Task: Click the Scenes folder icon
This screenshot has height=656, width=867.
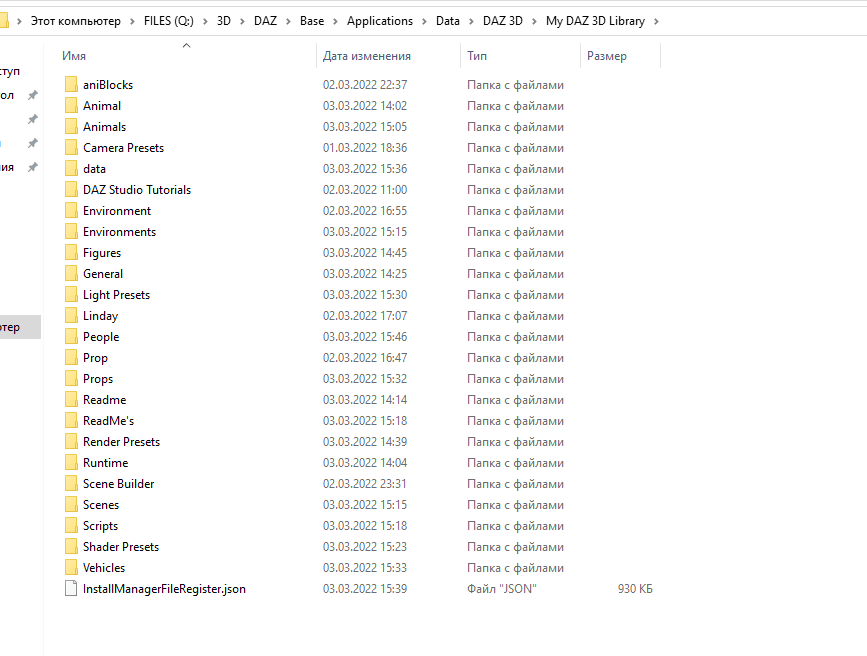Action: [71, 505]
